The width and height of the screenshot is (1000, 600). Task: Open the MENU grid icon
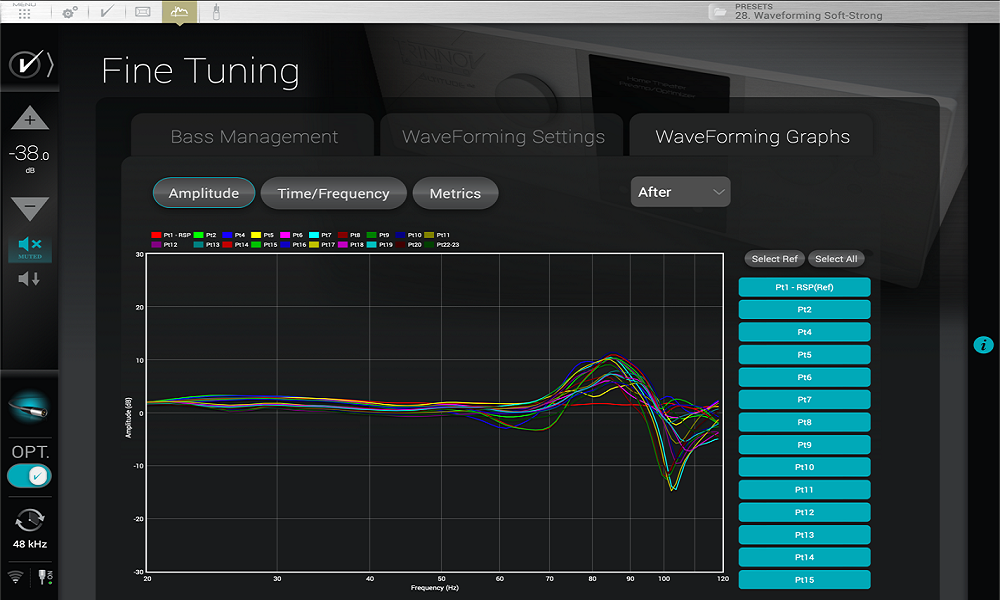pos(24,13)
